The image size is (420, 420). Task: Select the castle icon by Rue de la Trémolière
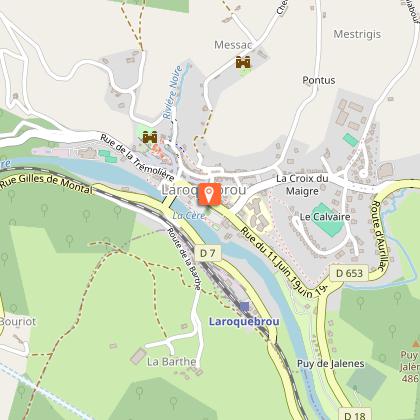(150, 137)
